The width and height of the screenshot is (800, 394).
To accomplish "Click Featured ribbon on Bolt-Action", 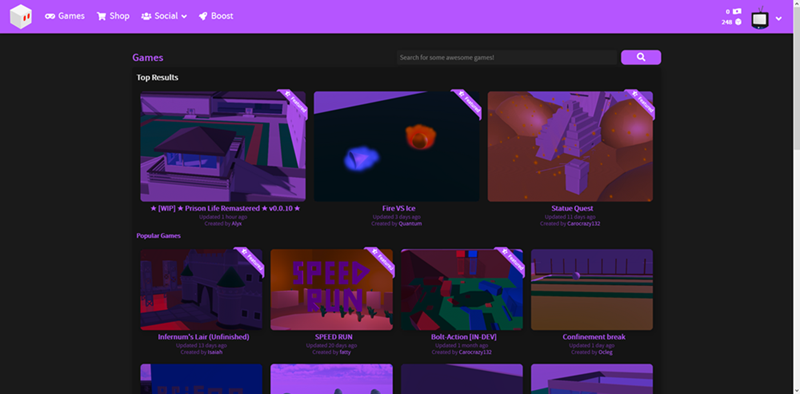I will 512,259.
